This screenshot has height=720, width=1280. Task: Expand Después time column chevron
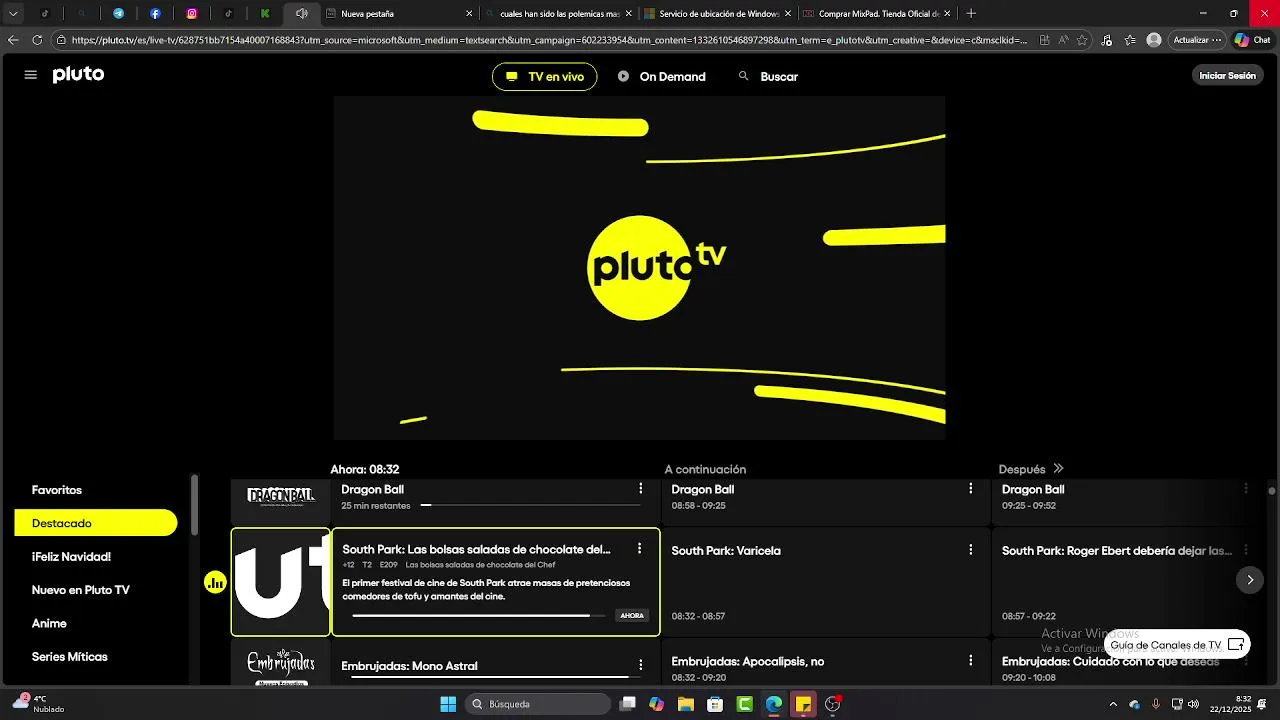pyautogui.click(x=1058, y=469)
